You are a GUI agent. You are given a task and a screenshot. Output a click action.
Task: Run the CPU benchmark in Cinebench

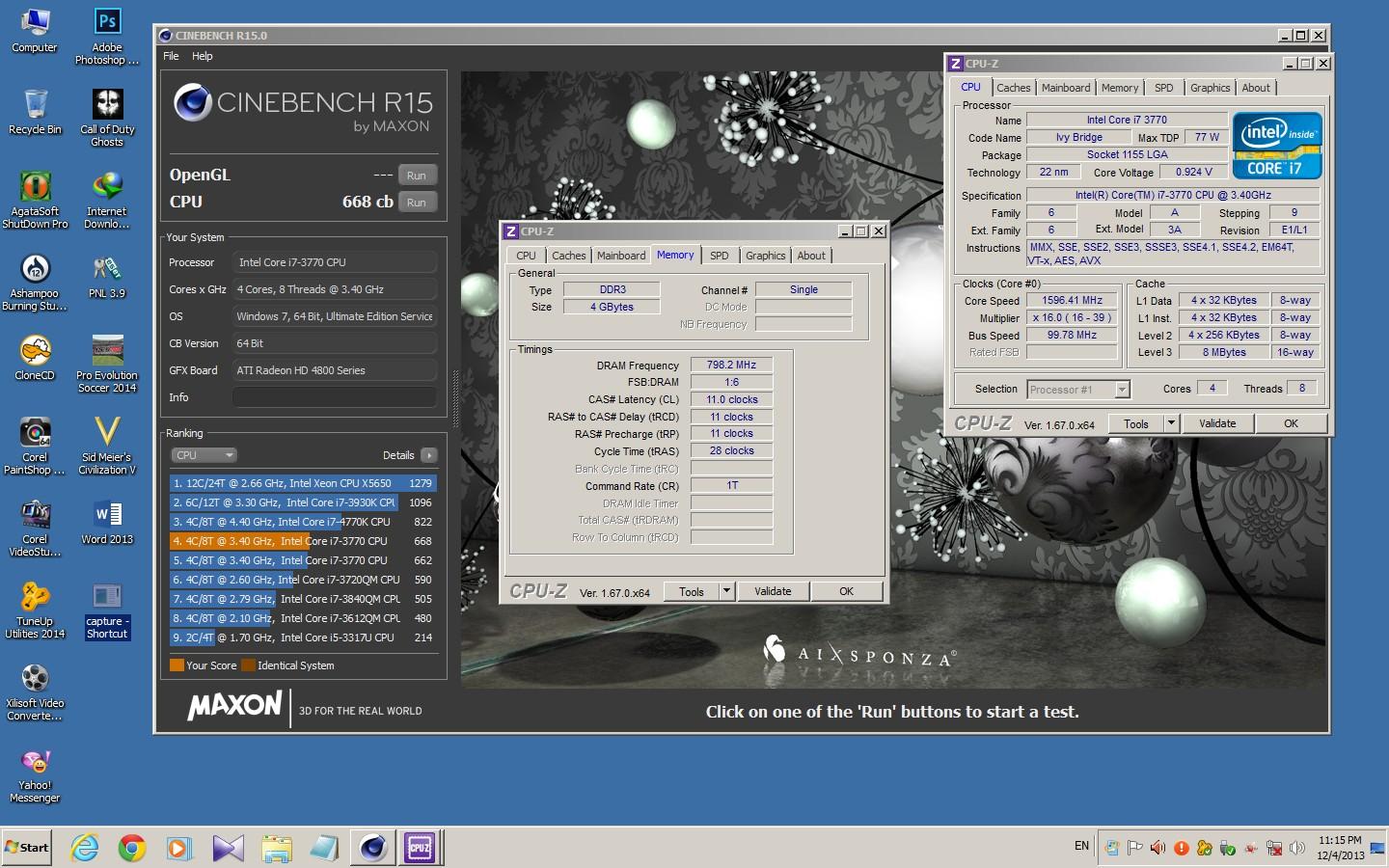[417, 203]
